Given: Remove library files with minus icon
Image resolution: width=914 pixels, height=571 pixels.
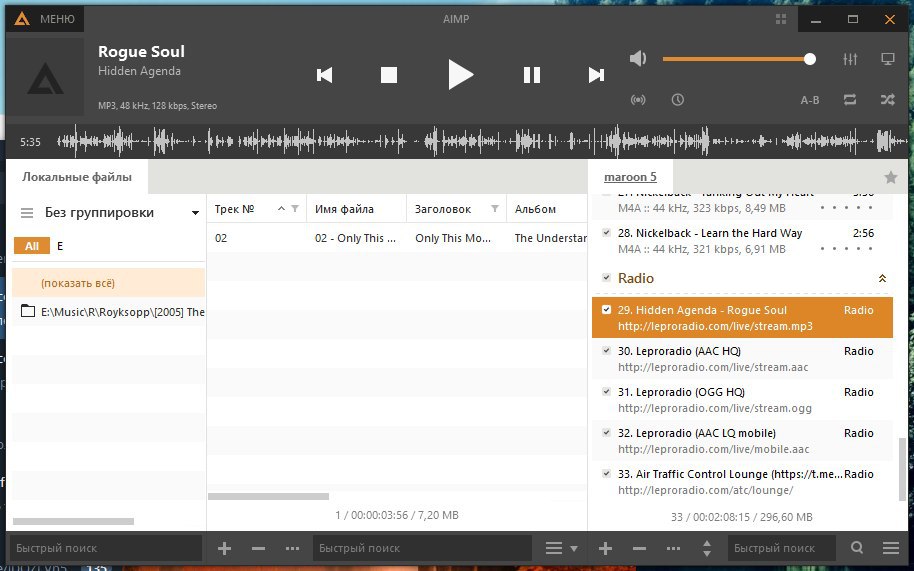Looking at the screenshot, I should click(x=258, y=548).
